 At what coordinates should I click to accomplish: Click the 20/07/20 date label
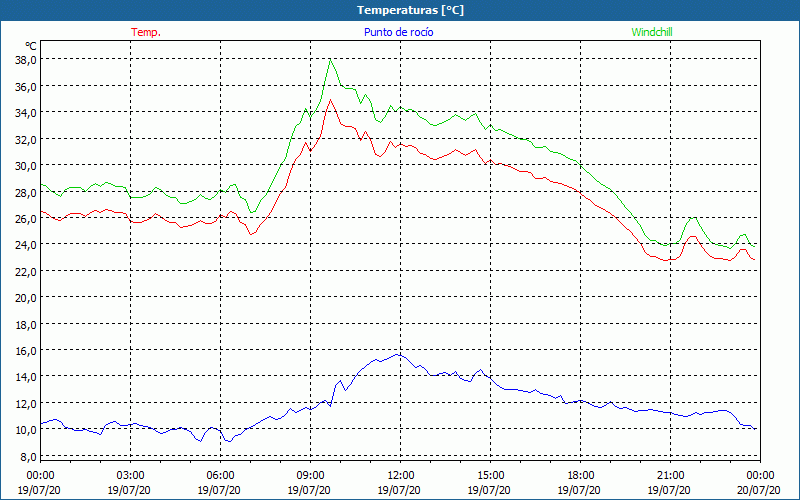tap(759, 490)
